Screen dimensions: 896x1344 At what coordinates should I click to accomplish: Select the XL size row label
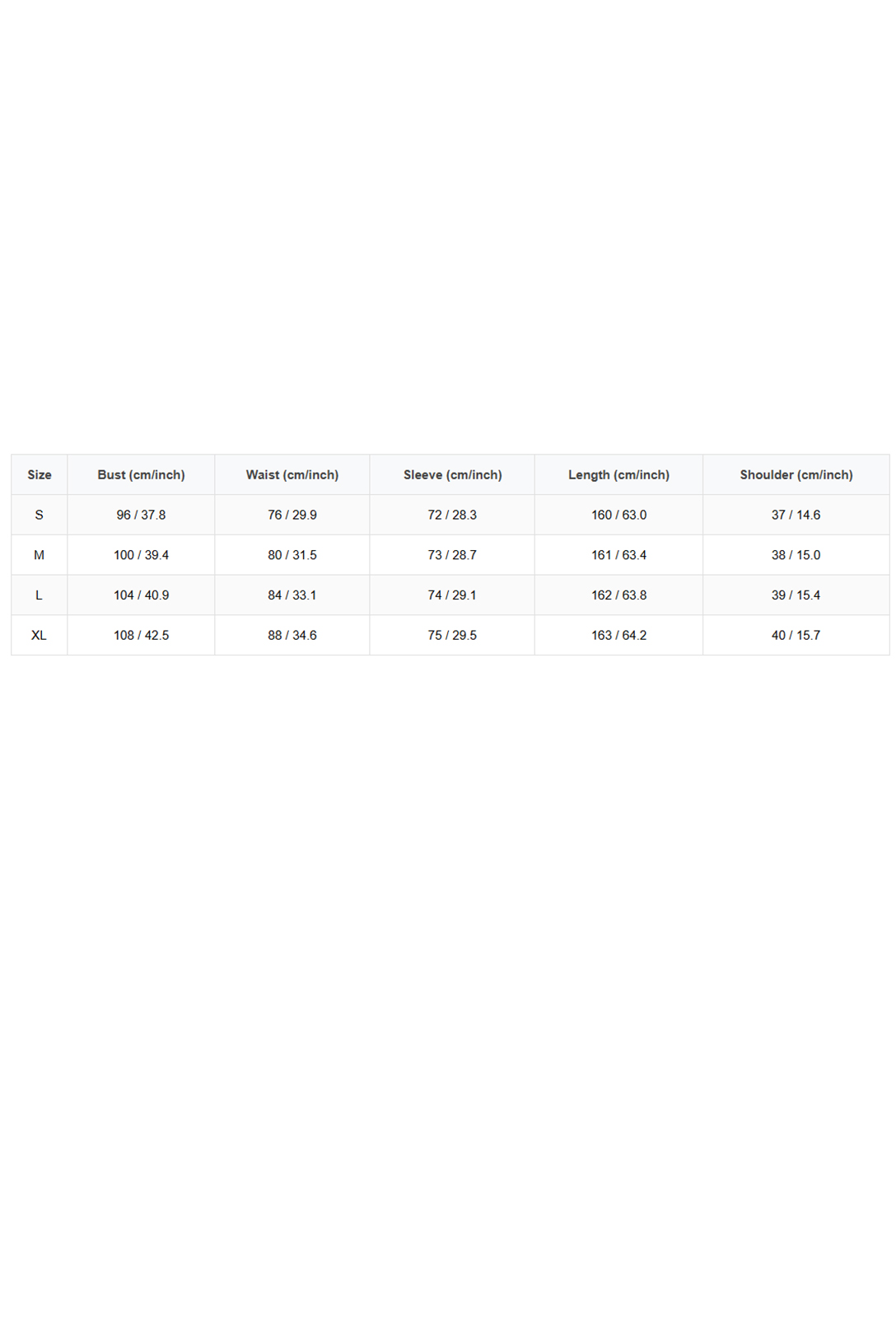click(39, 635)
